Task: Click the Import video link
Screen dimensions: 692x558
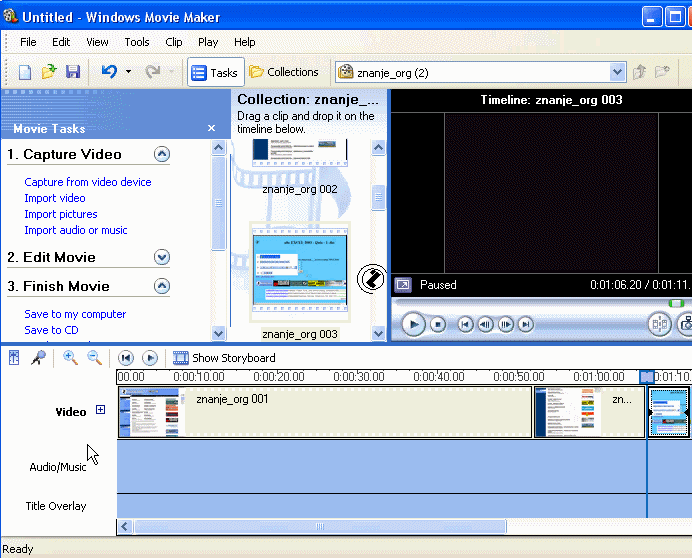Action: [x=55, y=198]
